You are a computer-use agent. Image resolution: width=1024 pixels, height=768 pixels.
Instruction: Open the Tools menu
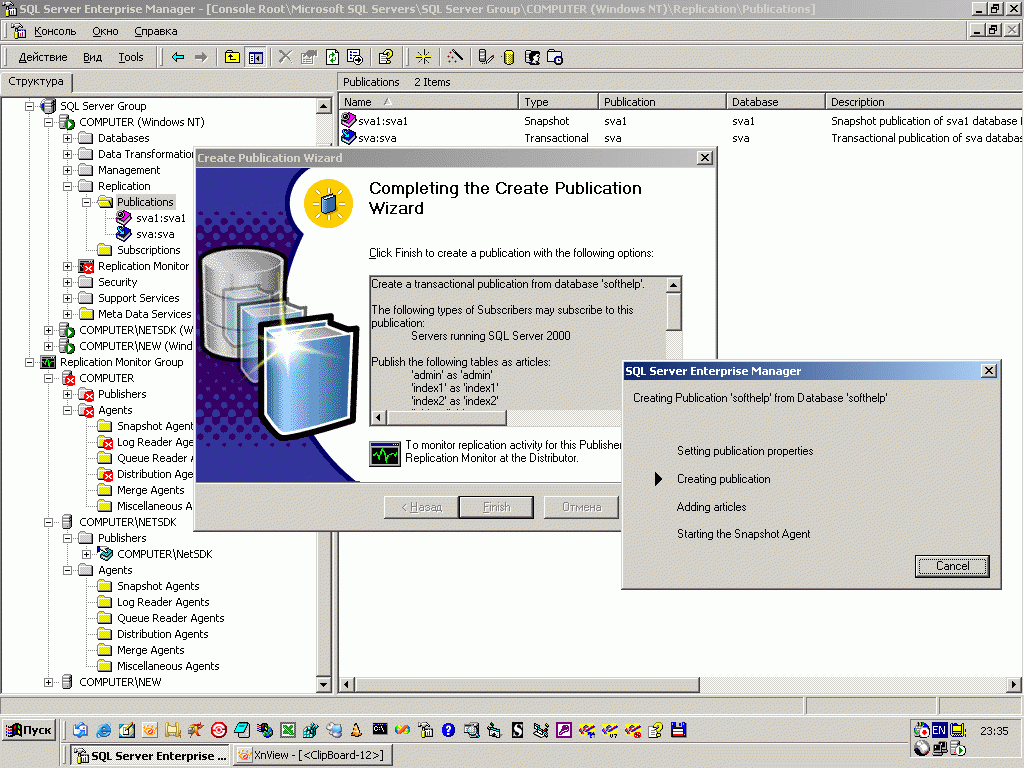coord(131,57)
